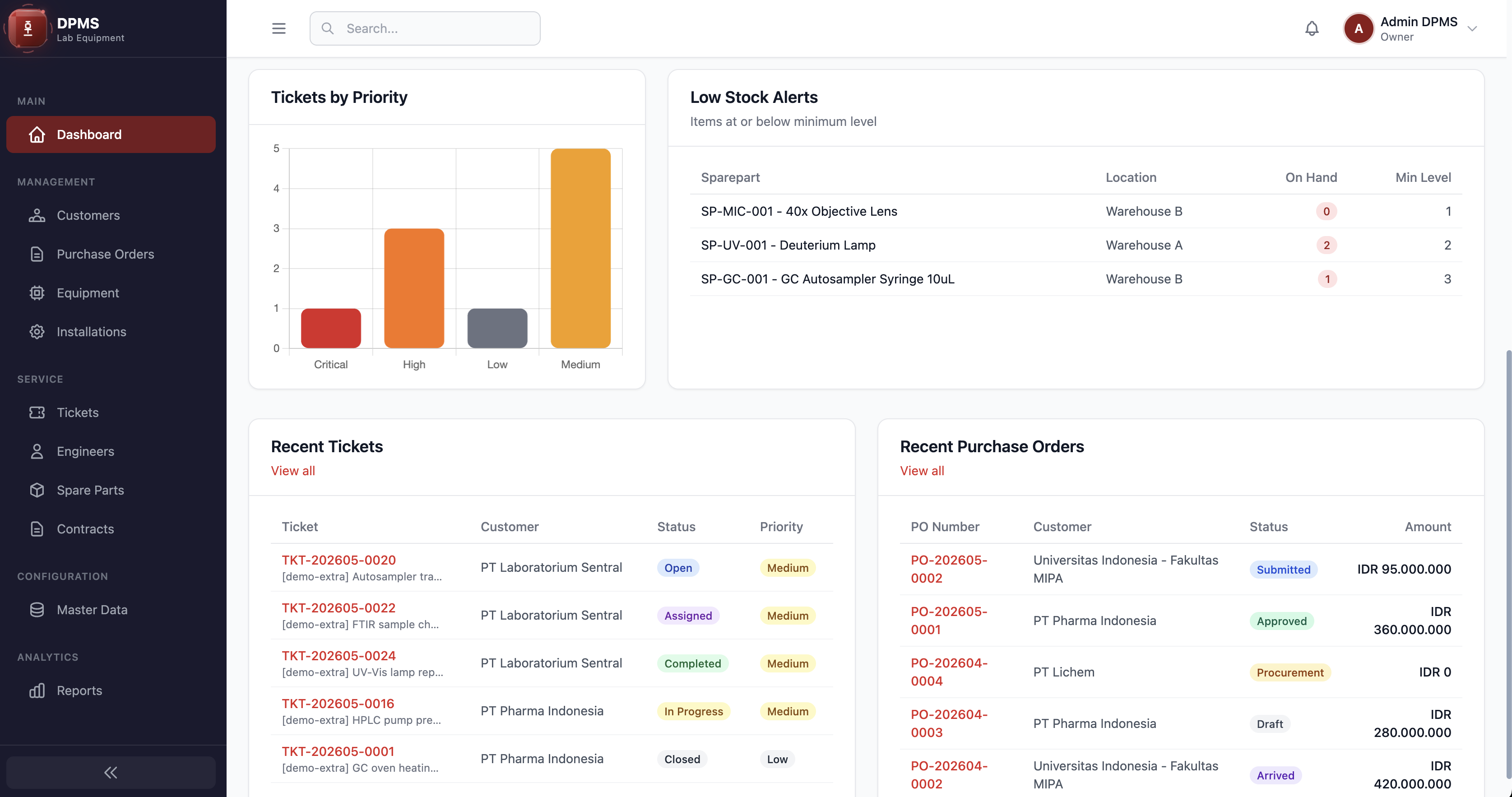Toggle the hamburger menu icon

[279, 28]
